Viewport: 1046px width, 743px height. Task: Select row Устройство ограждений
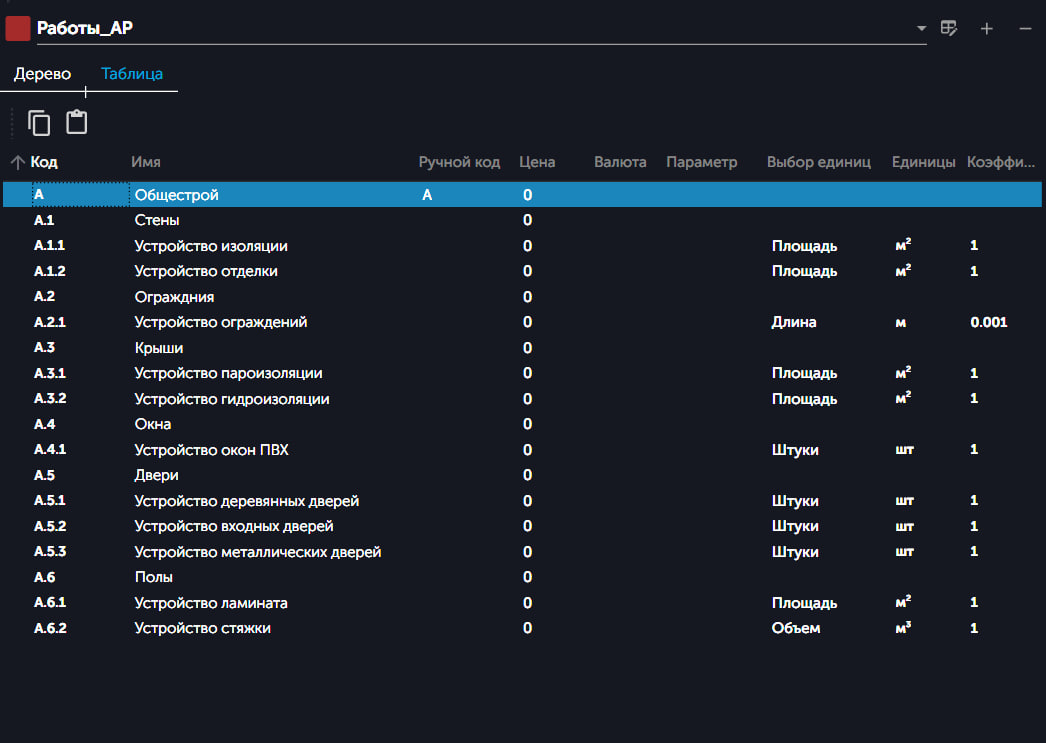pyautogui.click(x=221, y=322)
